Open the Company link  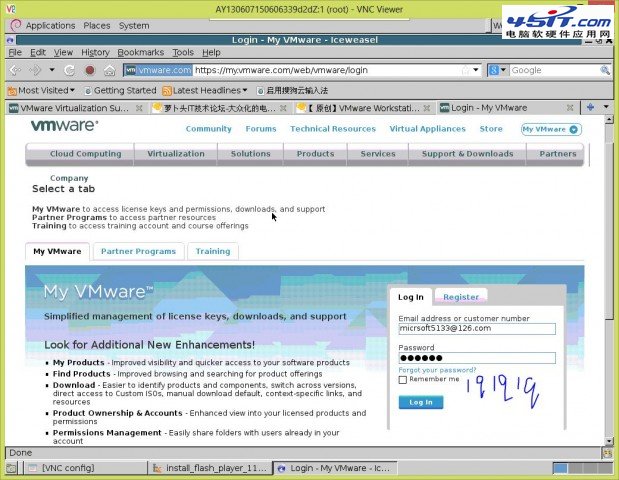click(x=69, y=178)
